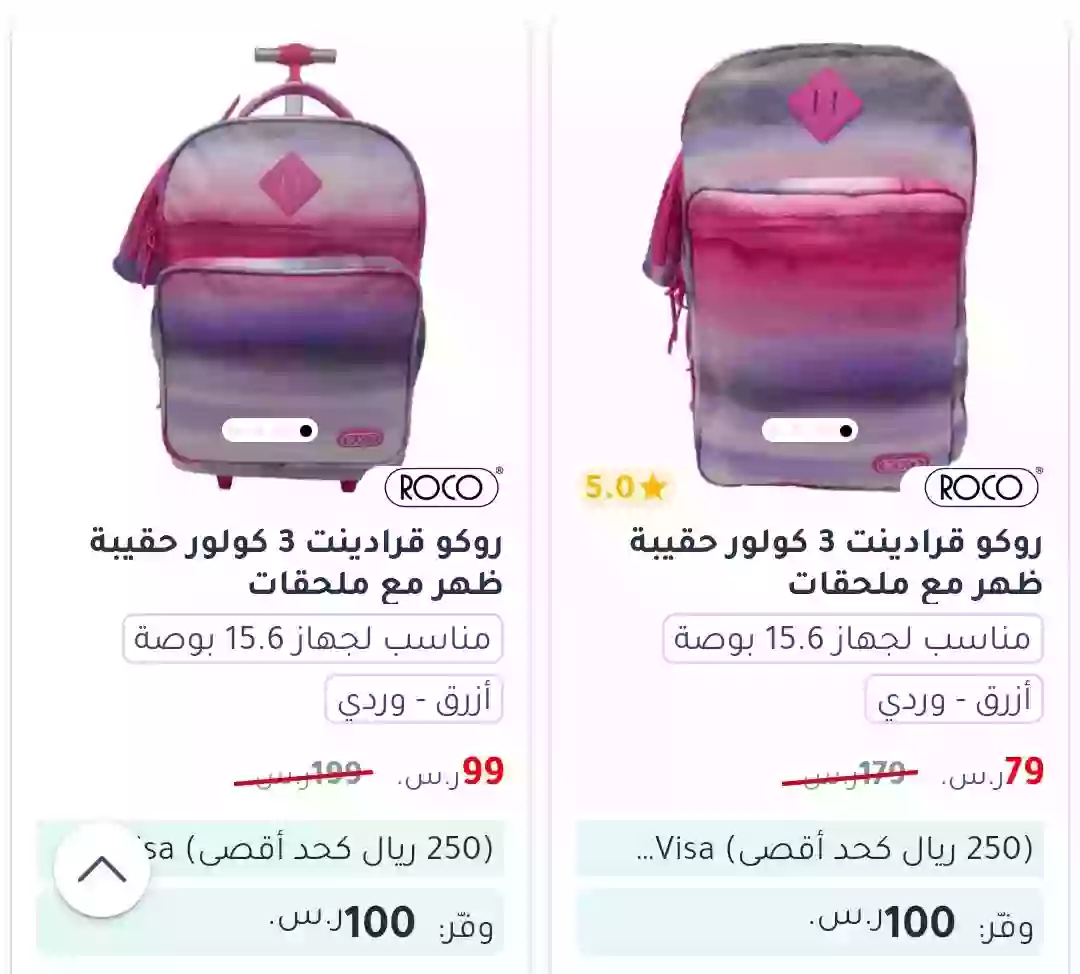Select أزرق - وردي color tag on trolley bag

[414, 699]
